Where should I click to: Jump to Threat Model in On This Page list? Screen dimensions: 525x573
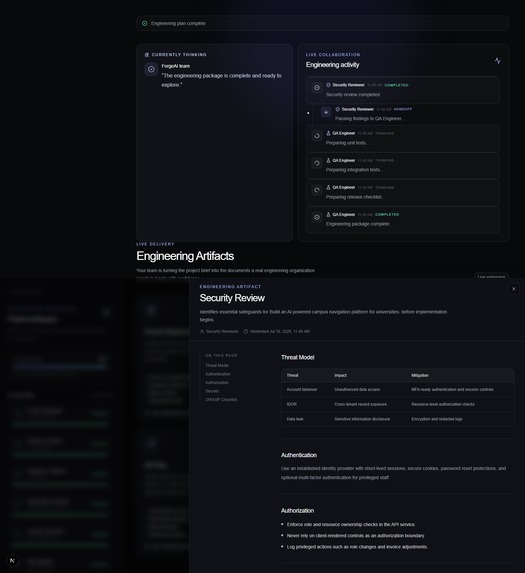click(217, 365)
